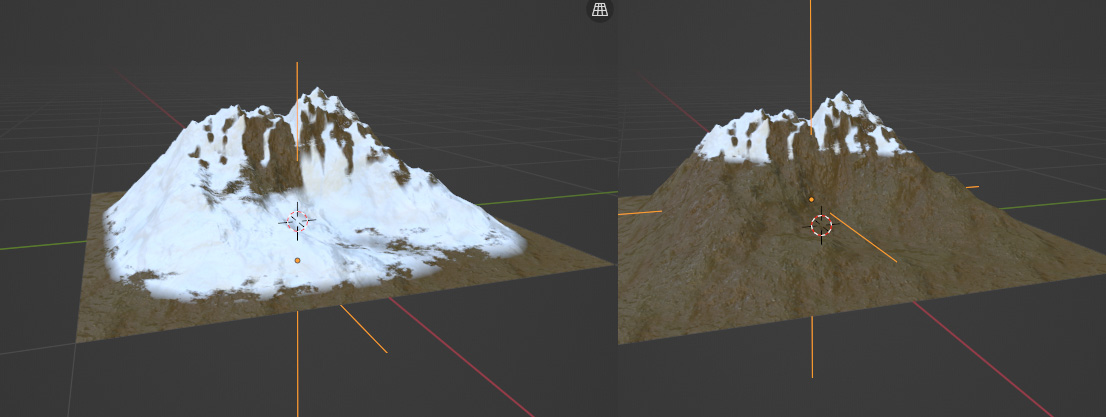Click the 3D cursor in right viewport
This screenshot has height=417, width=1106.
click(x=821, y=226)
